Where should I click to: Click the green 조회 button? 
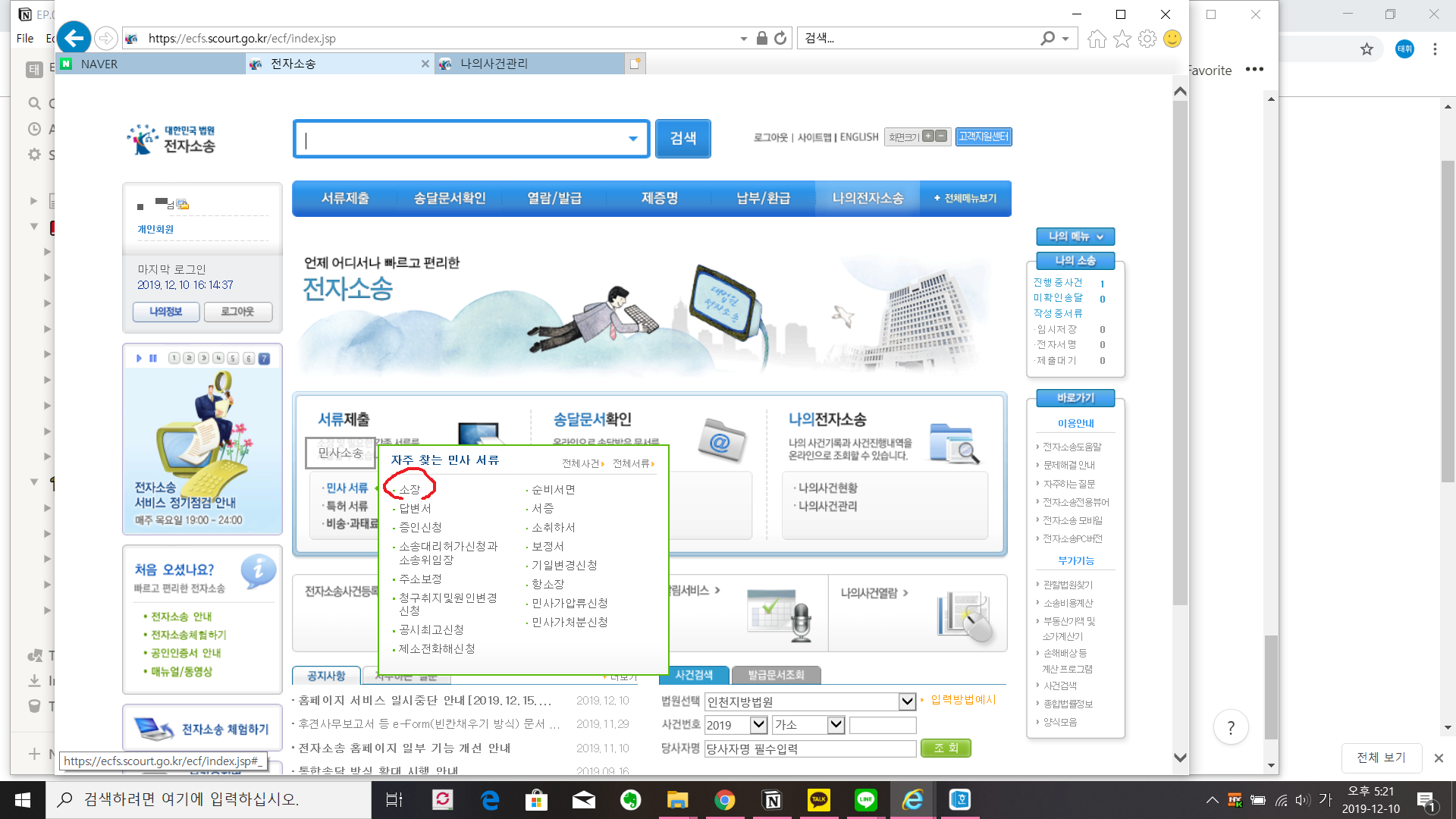point(946,748)
